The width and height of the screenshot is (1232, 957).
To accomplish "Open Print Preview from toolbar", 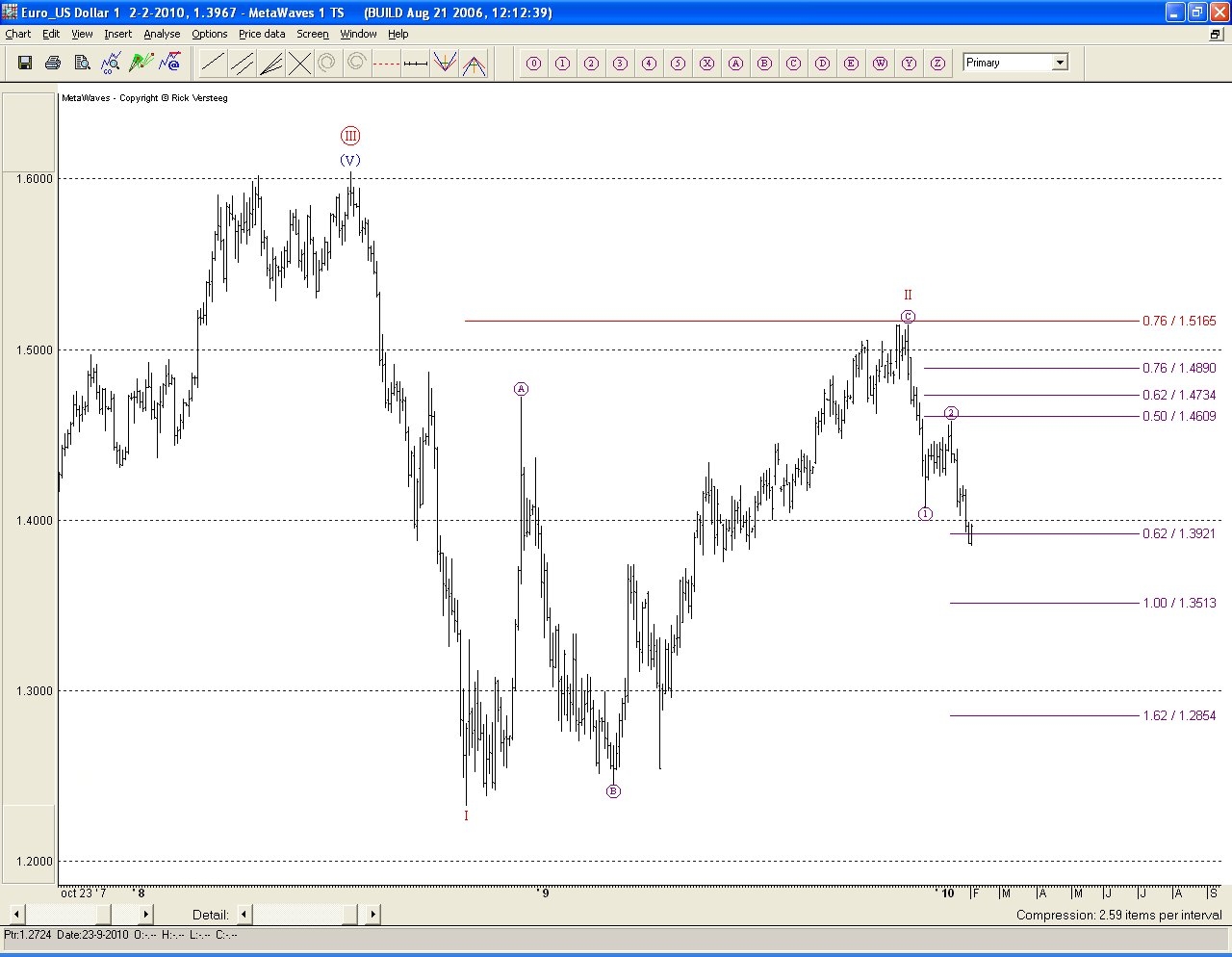I will pyautogui.click(x=82, y=63).
